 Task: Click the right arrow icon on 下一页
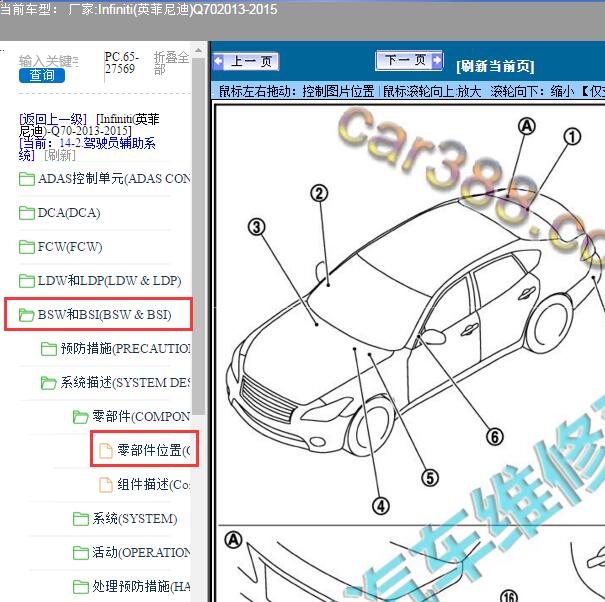(x=437, y=60)
